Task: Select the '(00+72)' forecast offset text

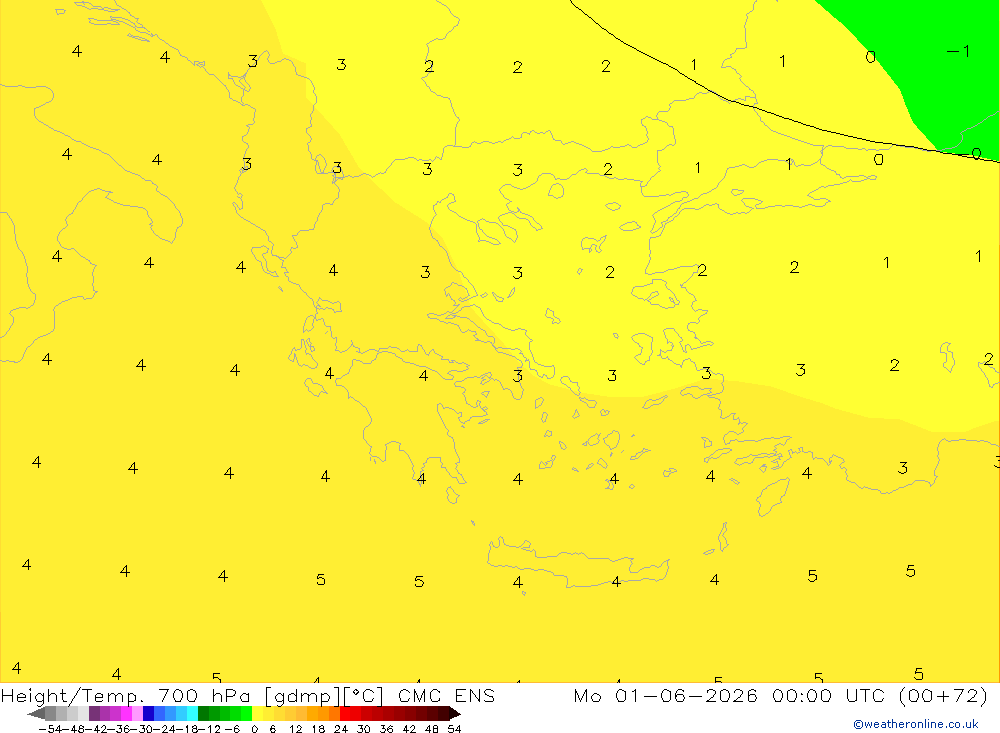Action: (x=943, y=695)
